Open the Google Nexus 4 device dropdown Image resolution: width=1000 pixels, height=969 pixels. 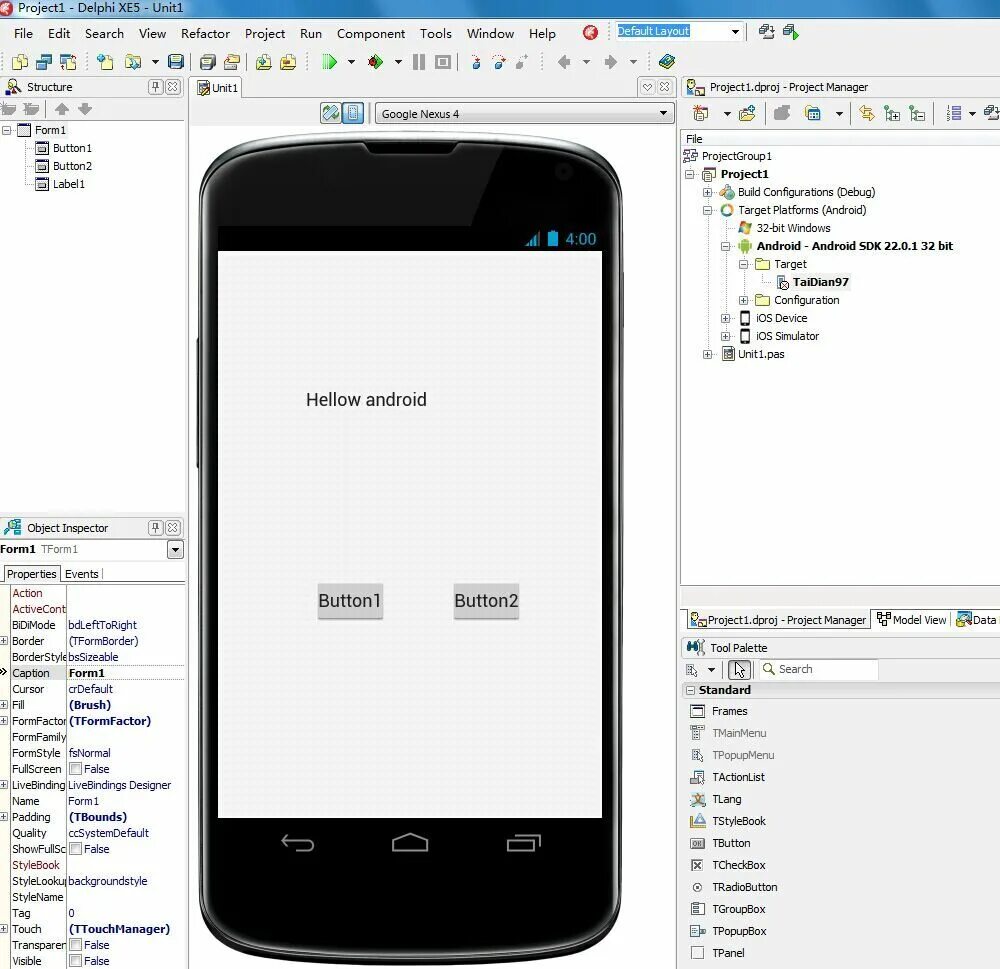663,113
